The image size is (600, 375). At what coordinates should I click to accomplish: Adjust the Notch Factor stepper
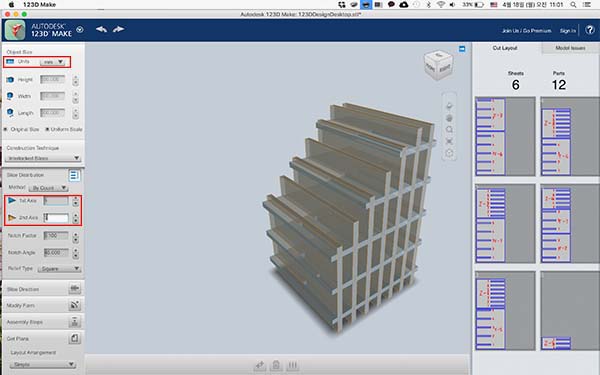[75, 238]
